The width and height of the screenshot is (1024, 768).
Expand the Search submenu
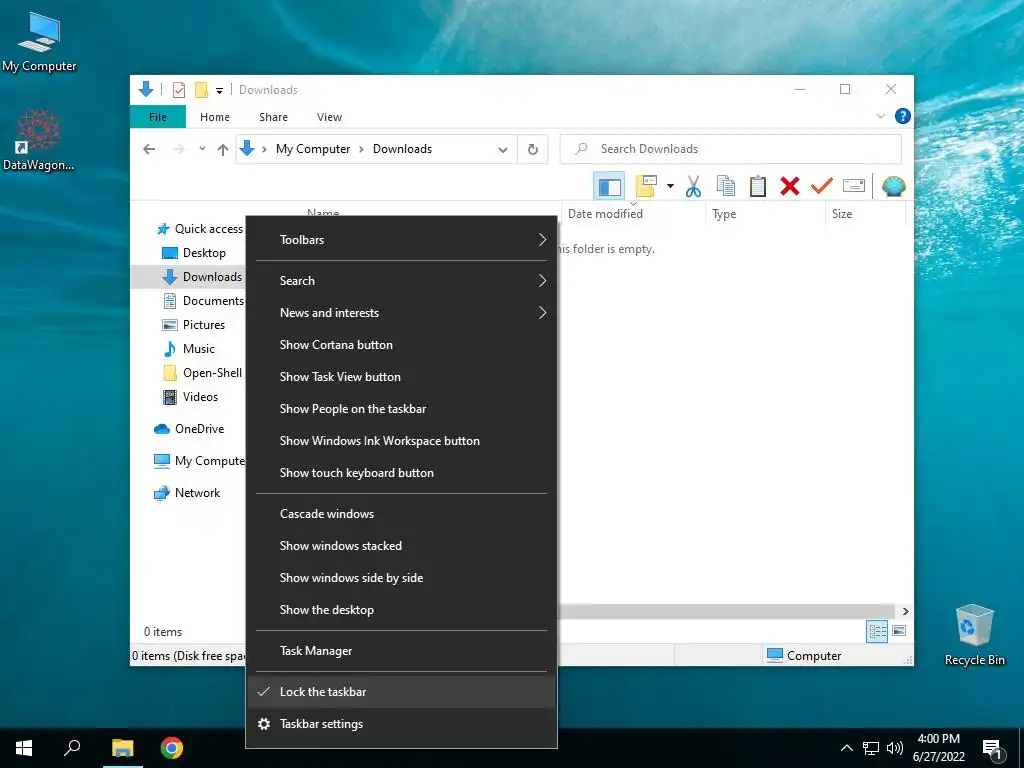click(x=401, y=281)
